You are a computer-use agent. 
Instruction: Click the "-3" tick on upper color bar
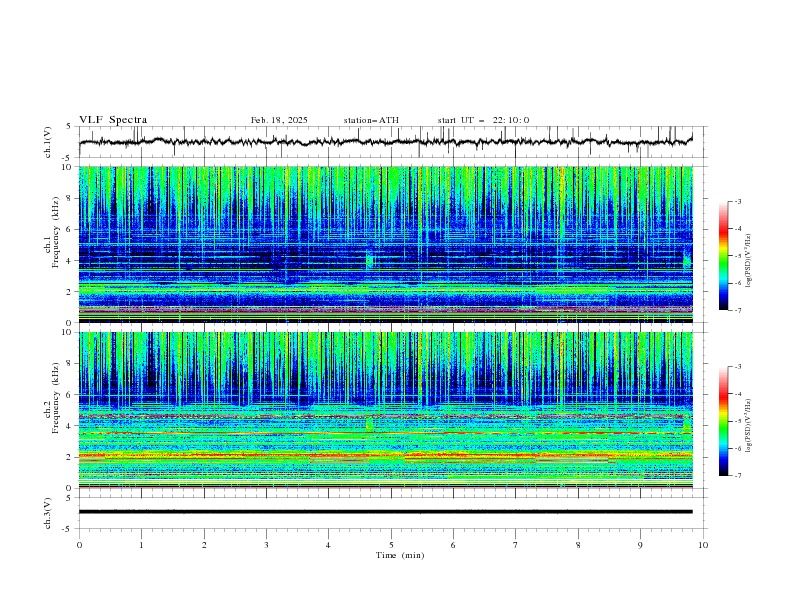pos(738,201)
